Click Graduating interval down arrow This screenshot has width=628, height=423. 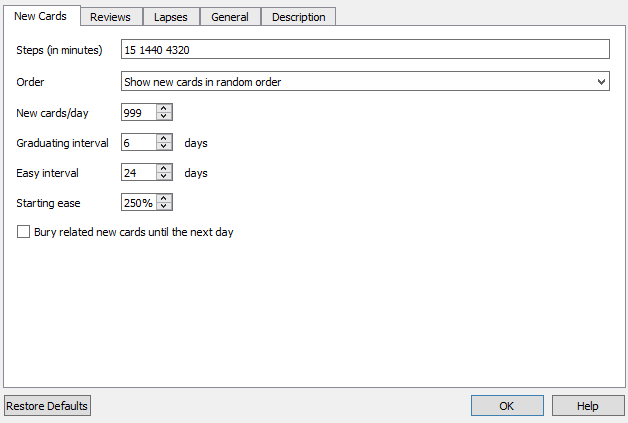(x=164, y=148)
